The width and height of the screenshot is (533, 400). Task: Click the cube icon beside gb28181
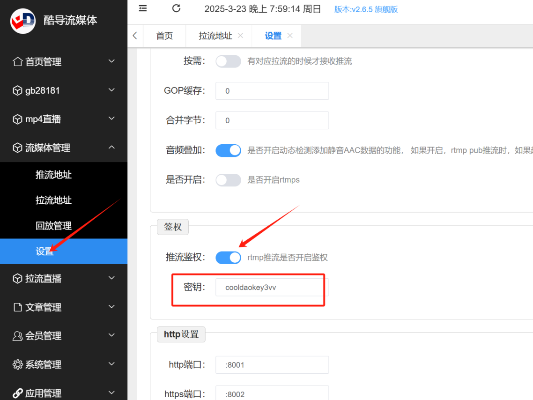tap(17, 90)
